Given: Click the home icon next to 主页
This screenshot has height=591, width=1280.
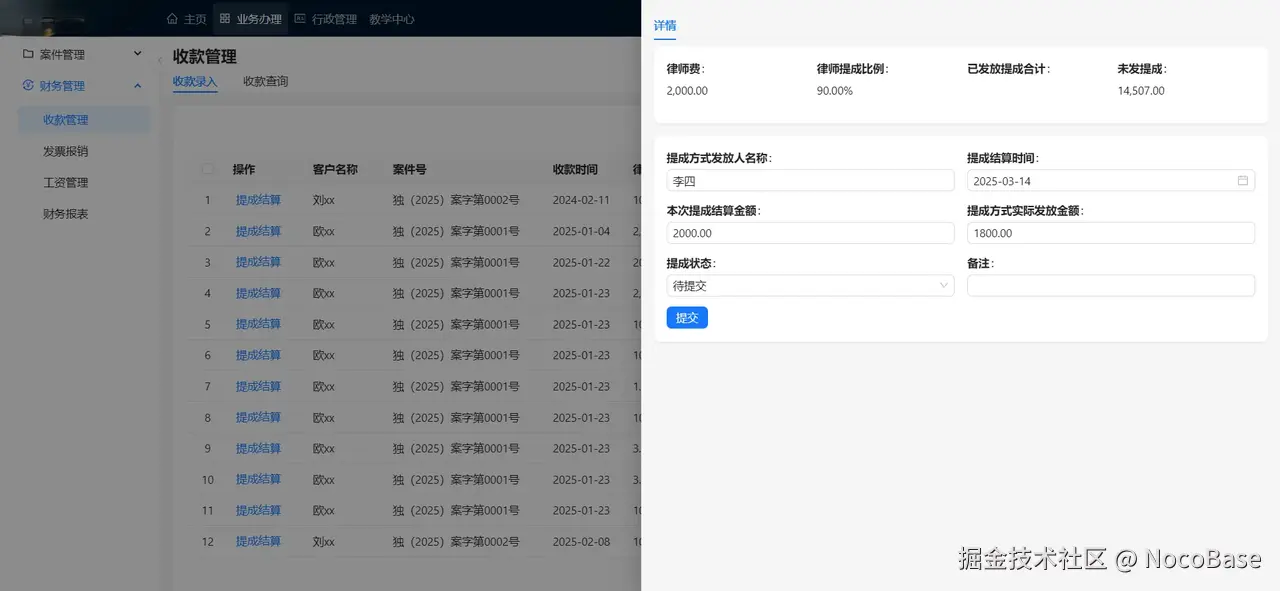Looking at the screenshot, I should pyautogui.click(x=172, y=19).
